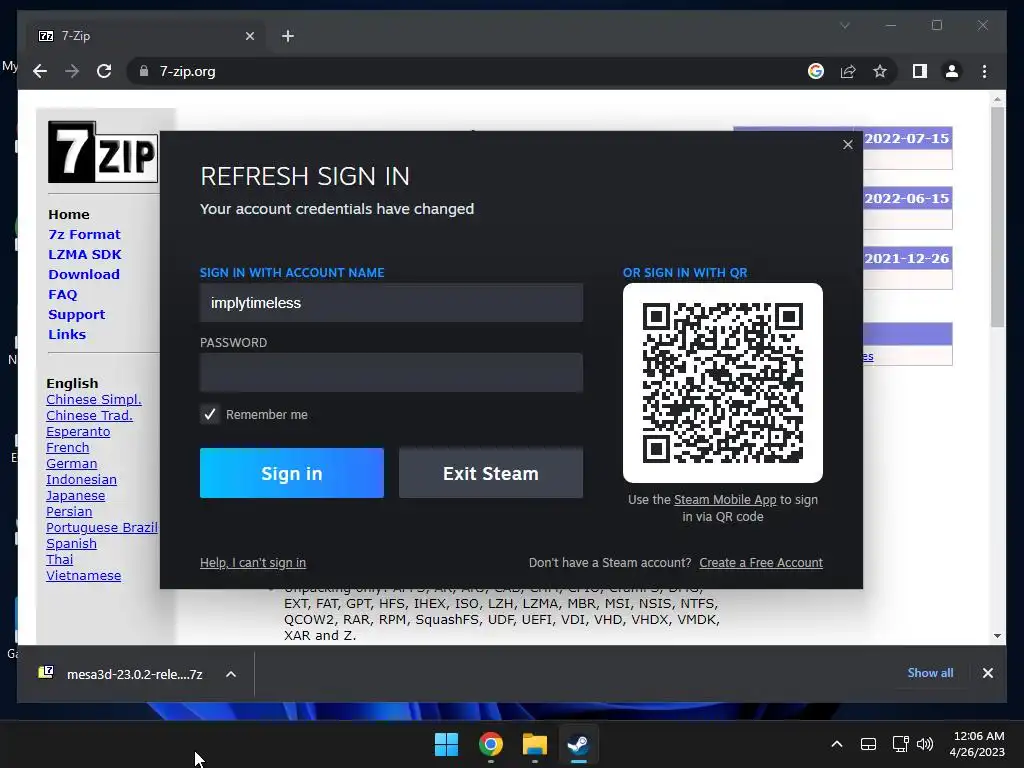This screenshot has width=1024, height=768.
Task: Click Show all downloads
Action: tap(930, 673)
